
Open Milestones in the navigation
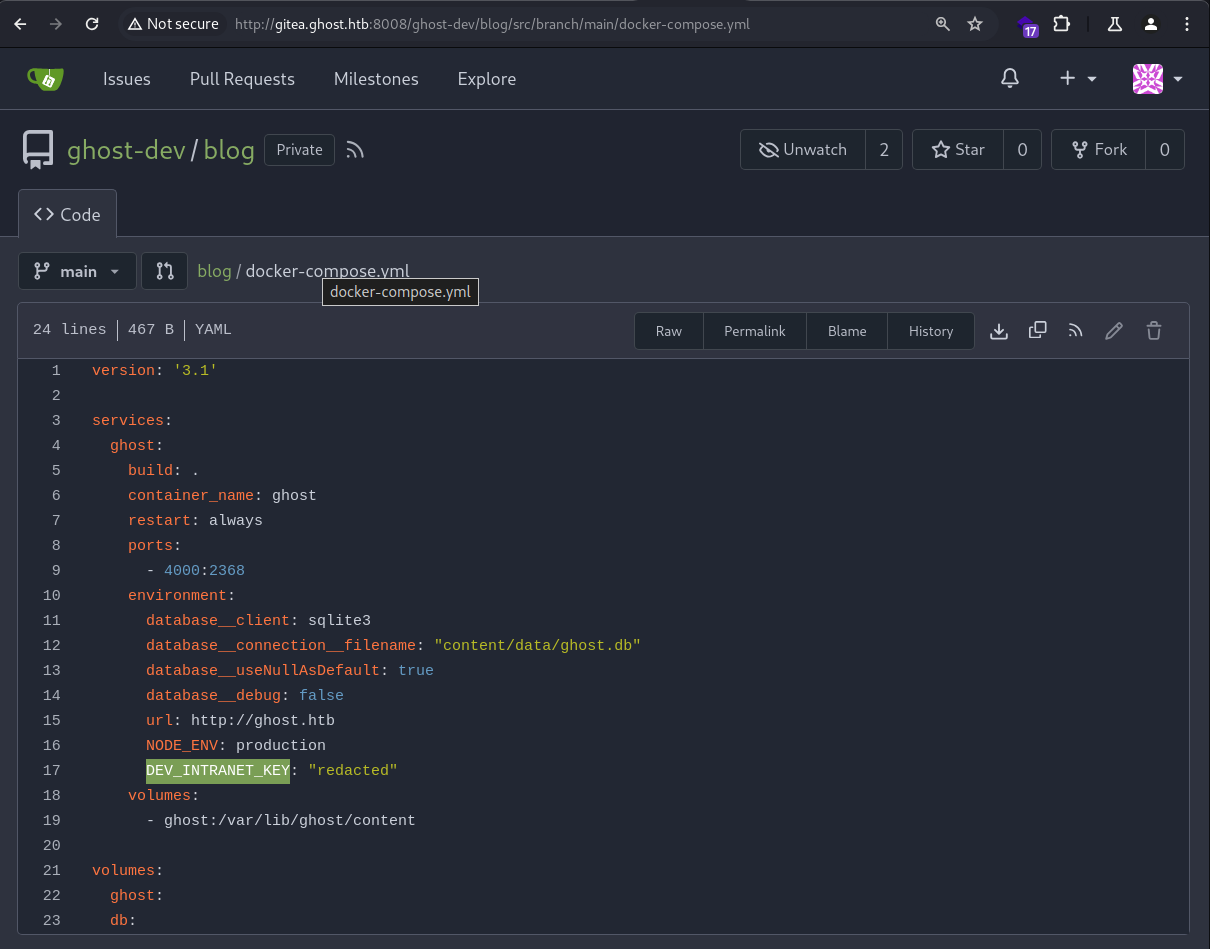(376, 79)
